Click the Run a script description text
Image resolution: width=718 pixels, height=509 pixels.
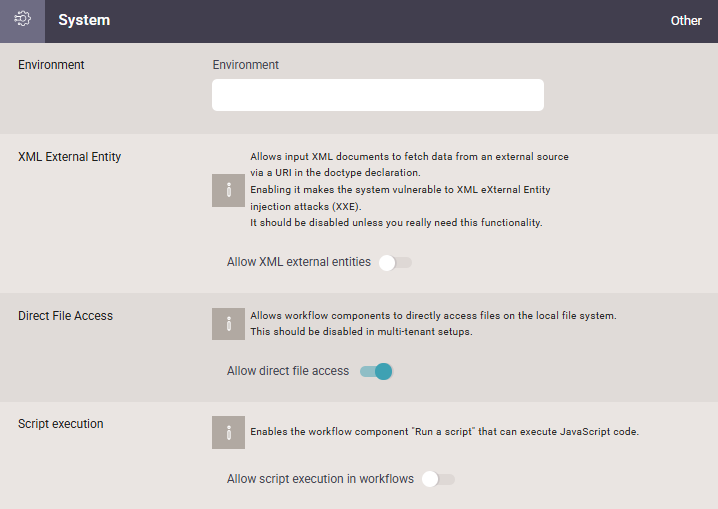[x=445, y=432]
